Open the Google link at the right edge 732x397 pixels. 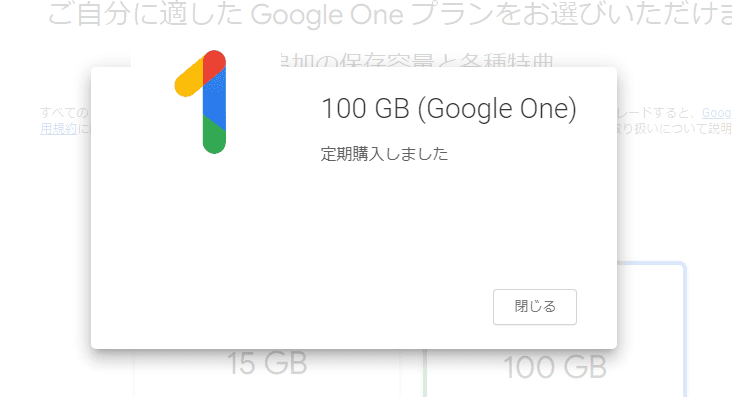(717, 113)
